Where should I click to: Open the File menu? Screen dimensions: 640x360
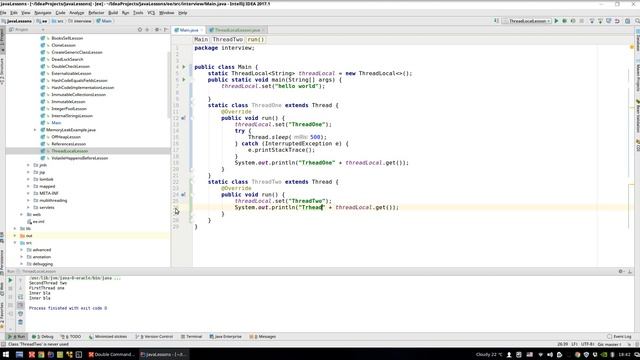point(3,13)
